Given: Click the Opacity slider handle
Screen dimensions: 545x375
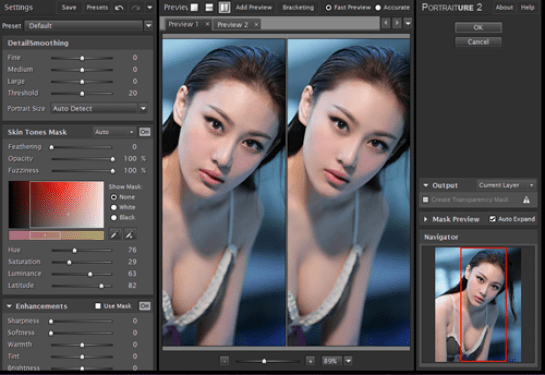Looking at the screenshot, I should pos(113,159).
